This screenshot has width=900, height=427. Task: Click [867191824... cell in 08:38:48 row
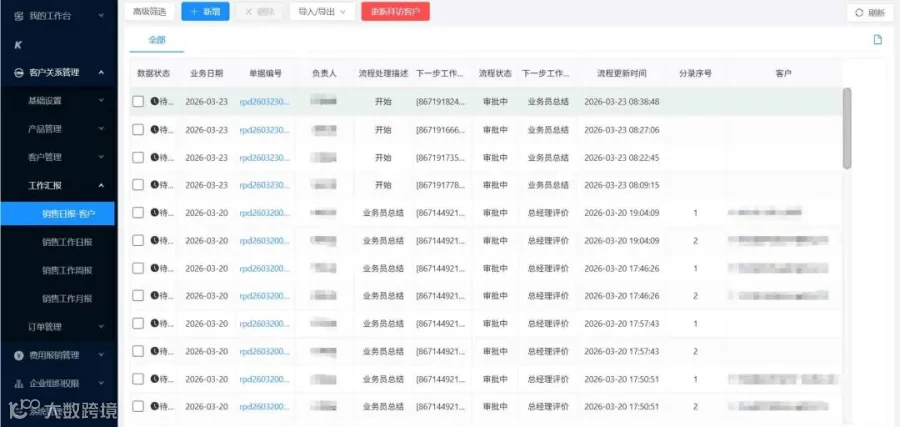pos(440,102)
